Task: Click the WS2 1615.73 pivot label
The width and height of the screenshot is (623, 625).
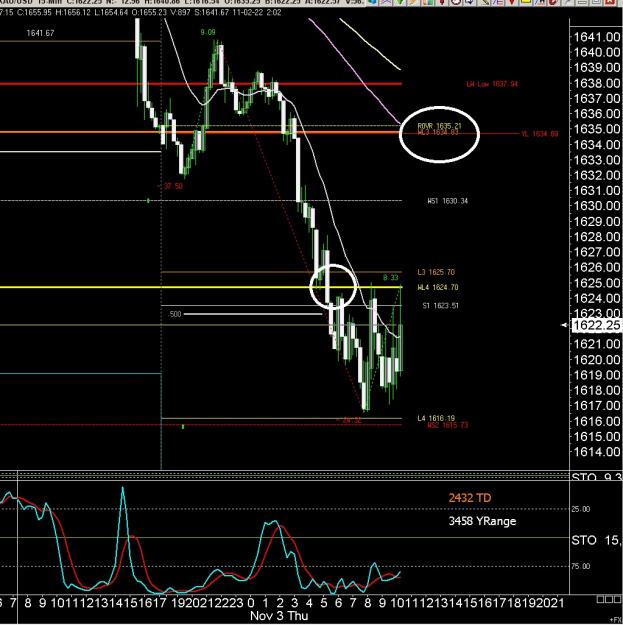Action: (448, 425)
